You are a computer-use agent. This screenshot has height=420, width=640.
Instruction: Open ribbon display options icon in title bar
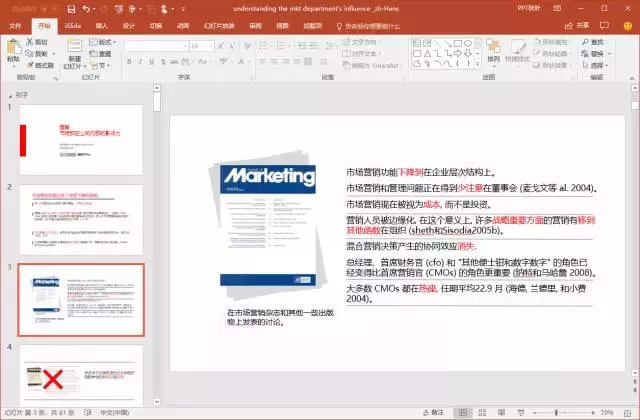pyautogui.click(x=557, y=8)
